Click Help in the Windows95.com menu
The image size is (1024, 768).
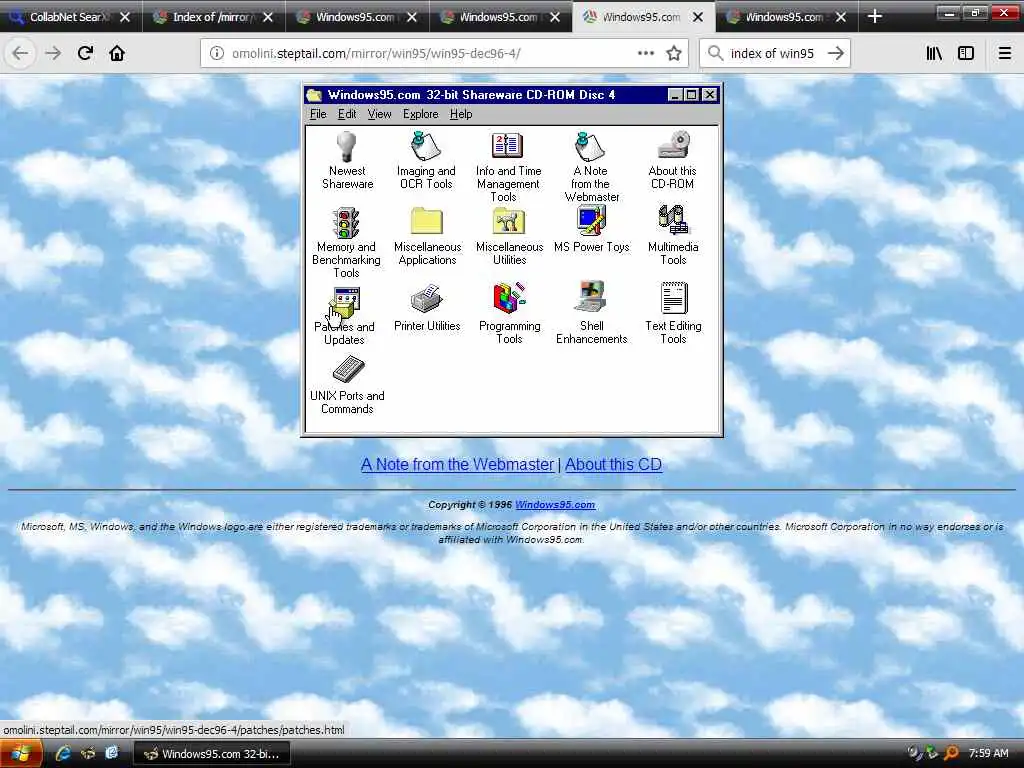pos(461,114)
